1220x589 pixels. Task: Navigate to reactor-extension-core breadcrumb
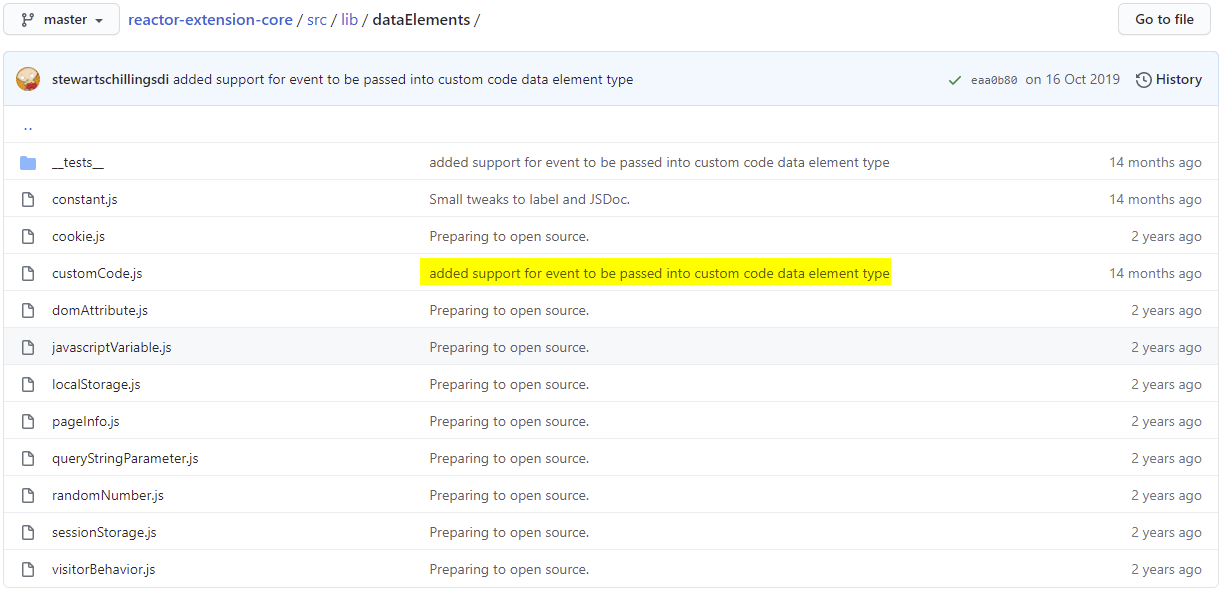click(x=210, y=20)
